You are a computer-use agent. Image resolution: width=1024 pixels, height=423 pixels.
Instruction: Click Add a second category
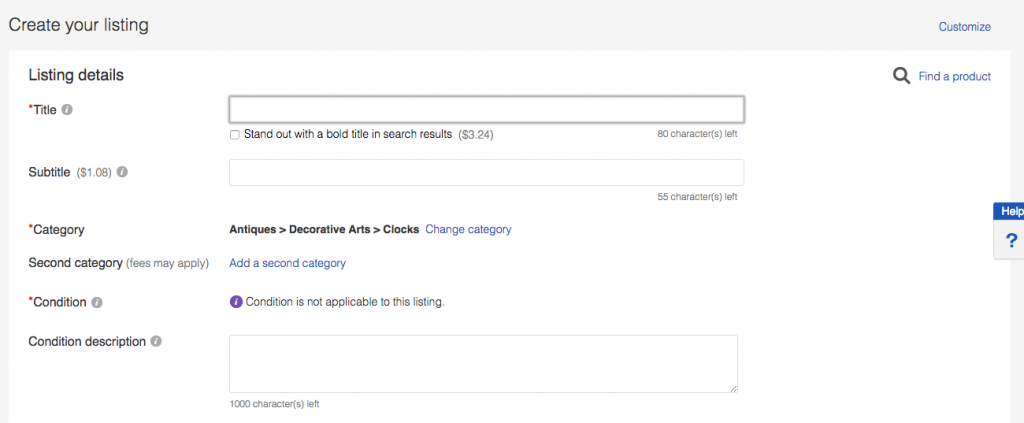click(x=287, y=263)
